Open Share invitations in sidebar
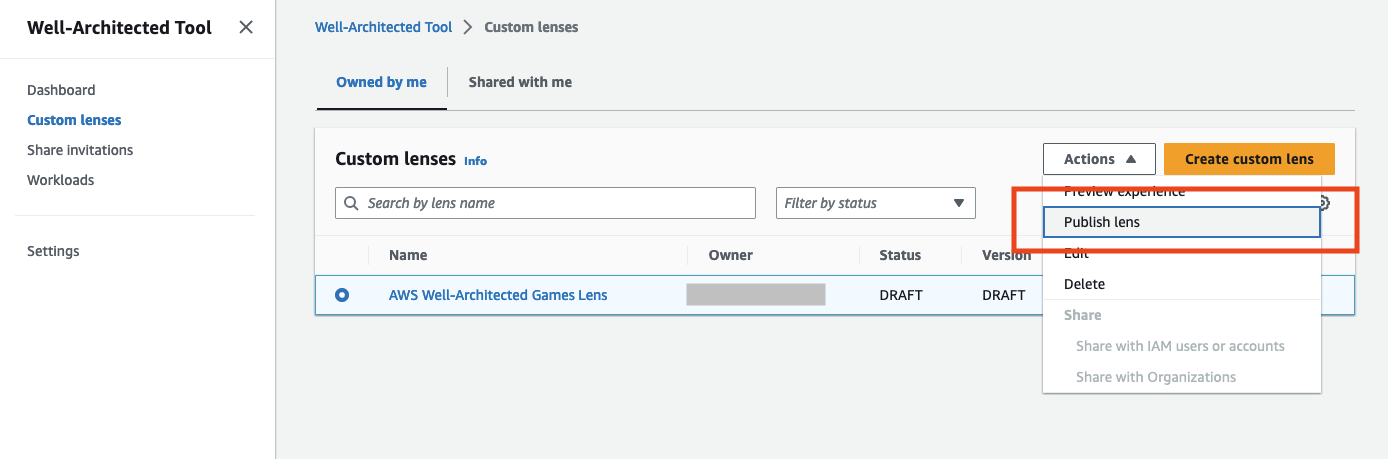Screen dimensions: 1388x459 [80, 150]
